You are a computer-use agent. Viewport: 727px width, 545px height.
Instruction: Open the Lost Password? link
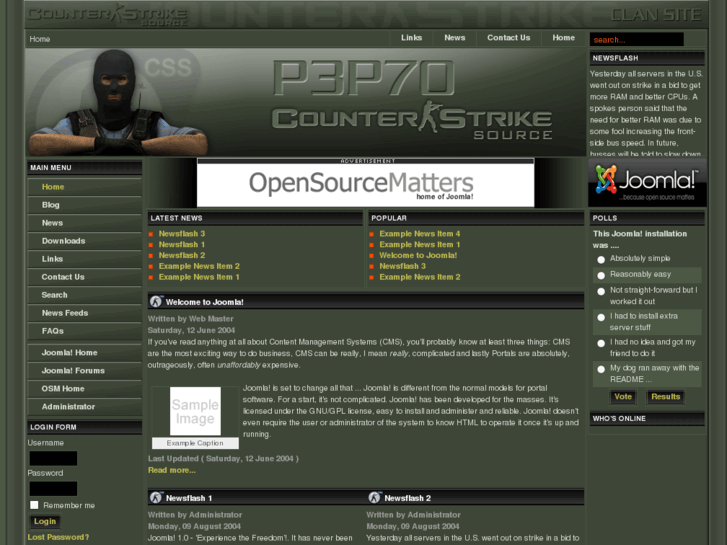[58, 537]
